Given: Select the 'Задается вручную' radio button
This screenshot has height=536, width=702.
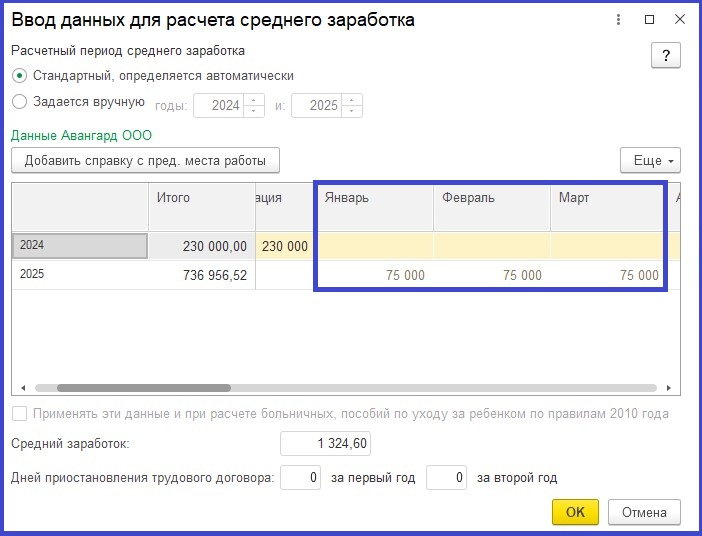Looking at the screenshot, I should 20,102.
